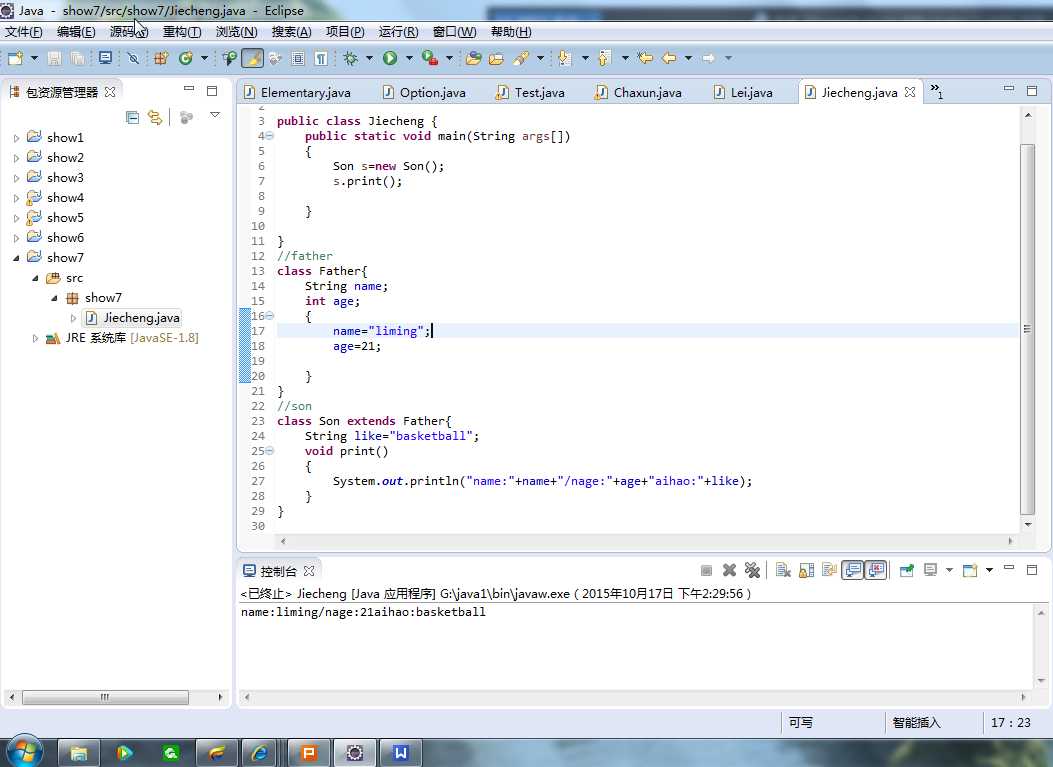The image size is (1053, 767).
Task: Open Internet Explorer from taskbar
Action: tap(260, 753)
